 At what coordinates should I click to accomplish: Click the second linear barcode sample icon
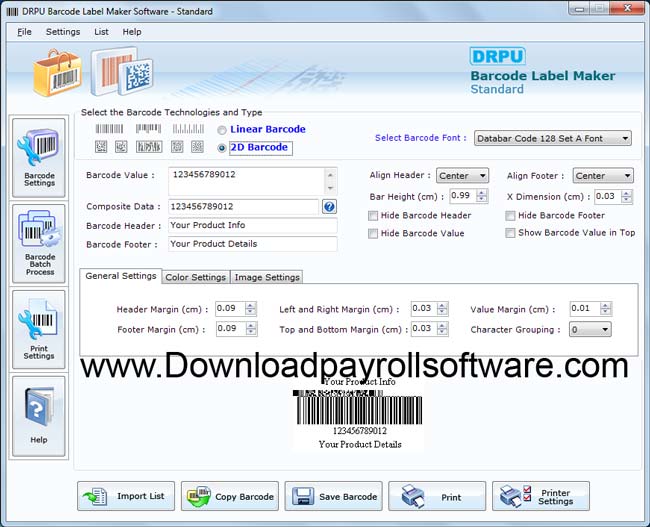[x=148, y=129]
